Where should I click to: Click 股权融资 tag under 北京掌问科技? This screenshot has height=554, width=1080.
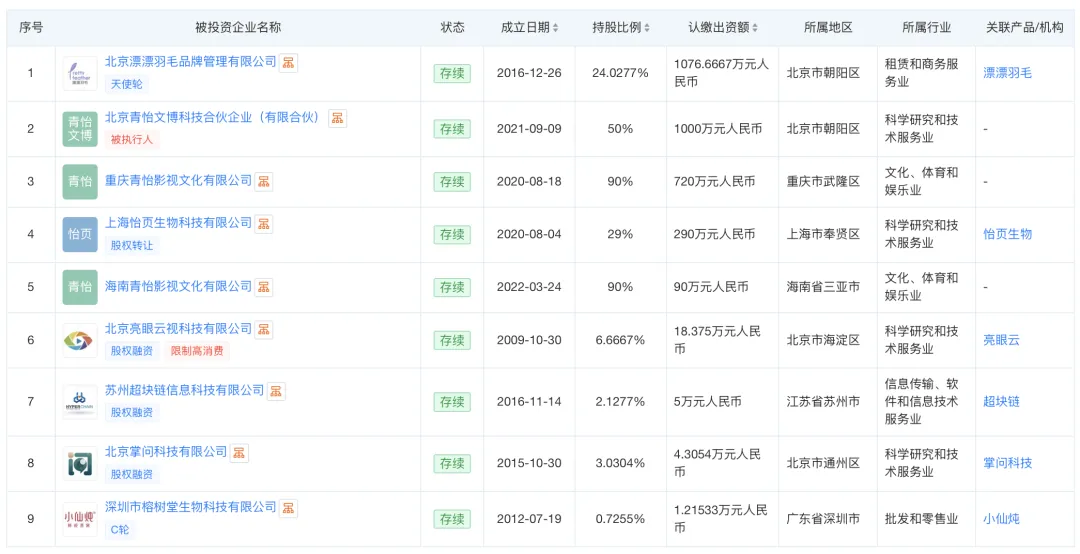coord(132,475)
